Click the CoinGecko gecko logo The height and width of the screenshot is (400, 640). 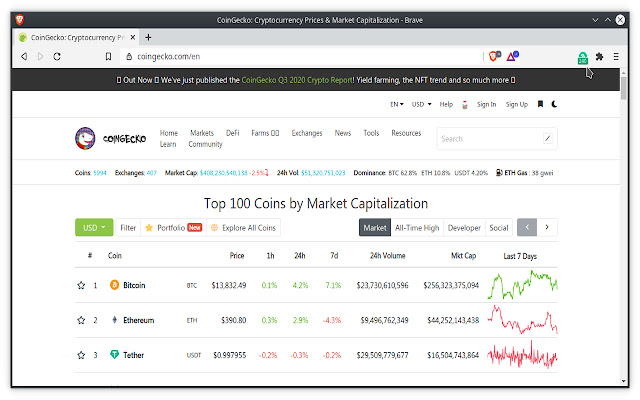pos(85,138)
